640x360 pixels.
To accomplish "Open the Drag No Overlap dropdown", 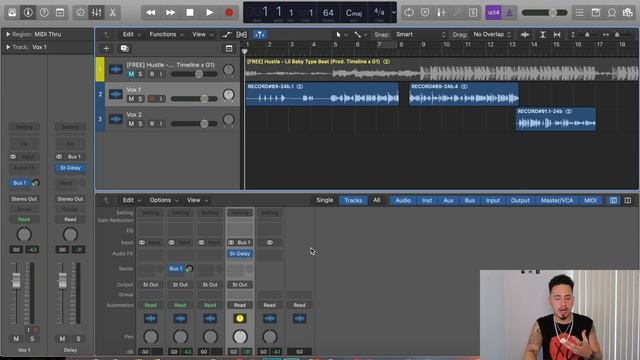I will [492, 35].
